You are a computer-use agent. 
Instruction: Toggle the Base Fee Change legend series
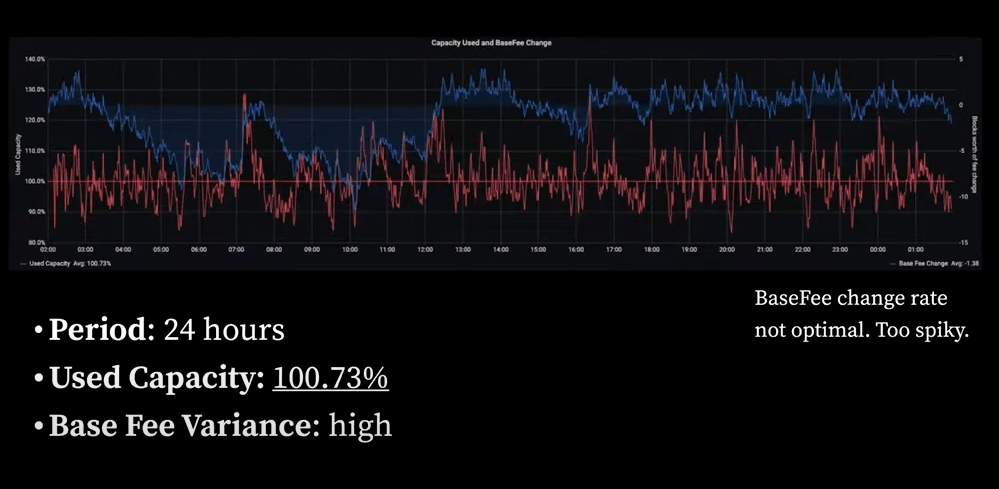[924, 263]
